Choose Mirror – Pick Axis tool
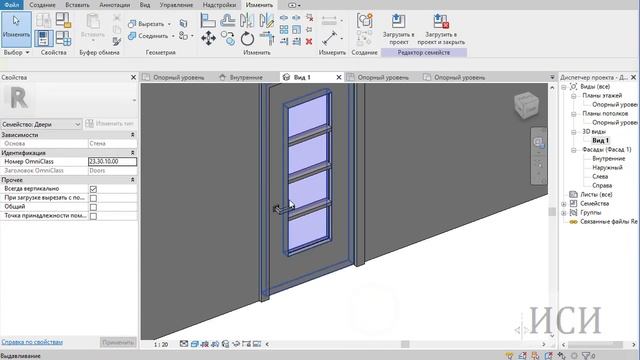 [x=247, y=20]
